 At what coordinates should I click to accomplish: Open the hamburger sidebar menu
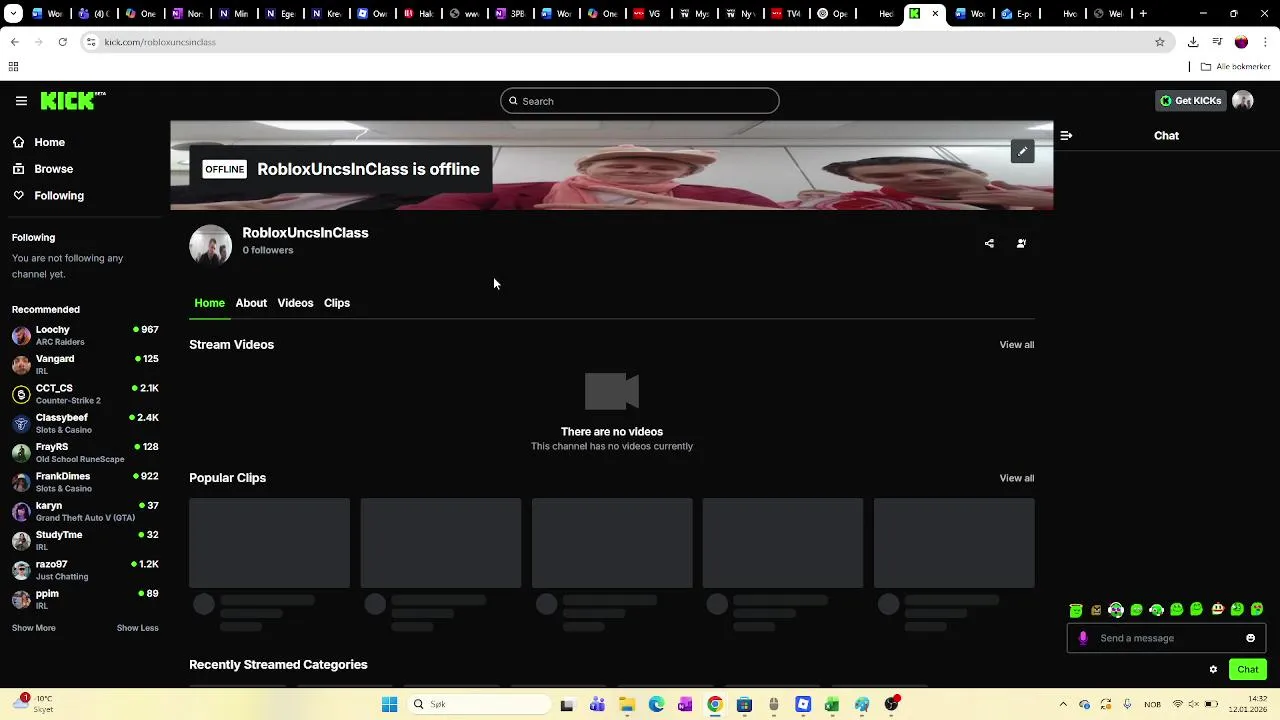21,101
